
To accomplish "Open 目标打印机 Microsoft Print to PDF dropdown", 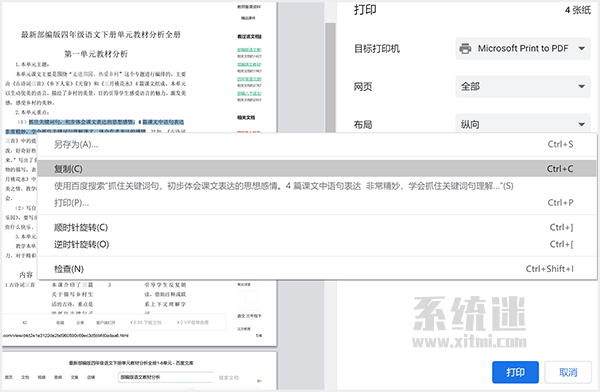I will click(523, 49).
